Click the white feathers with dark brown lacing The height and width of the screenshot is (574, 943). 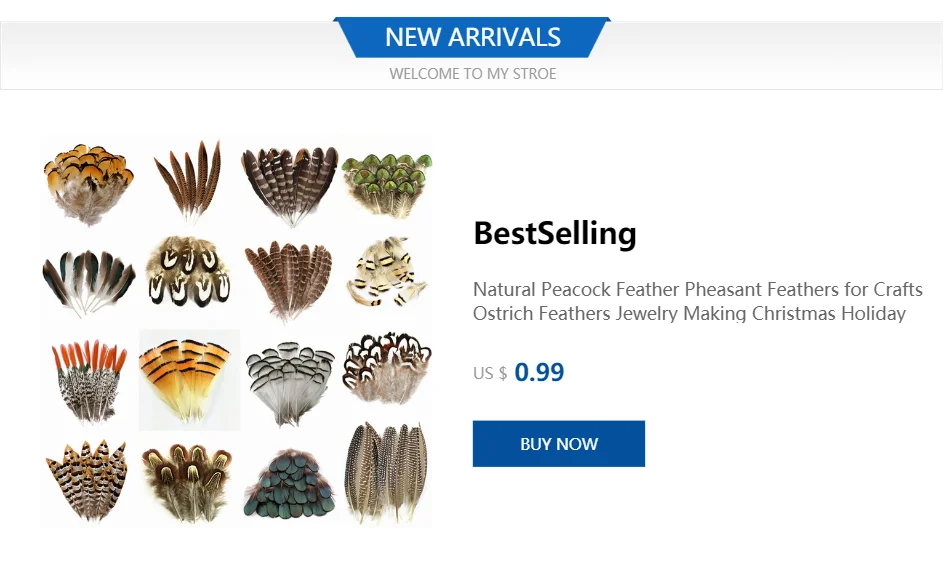click(387, 368)
